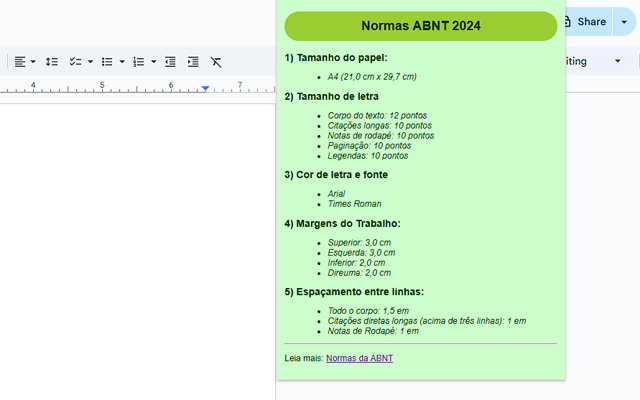Click heading '4) Margens do Trabalho:'
The height and width of the screenshot is (400, 640).
click(x=342, y=224)
